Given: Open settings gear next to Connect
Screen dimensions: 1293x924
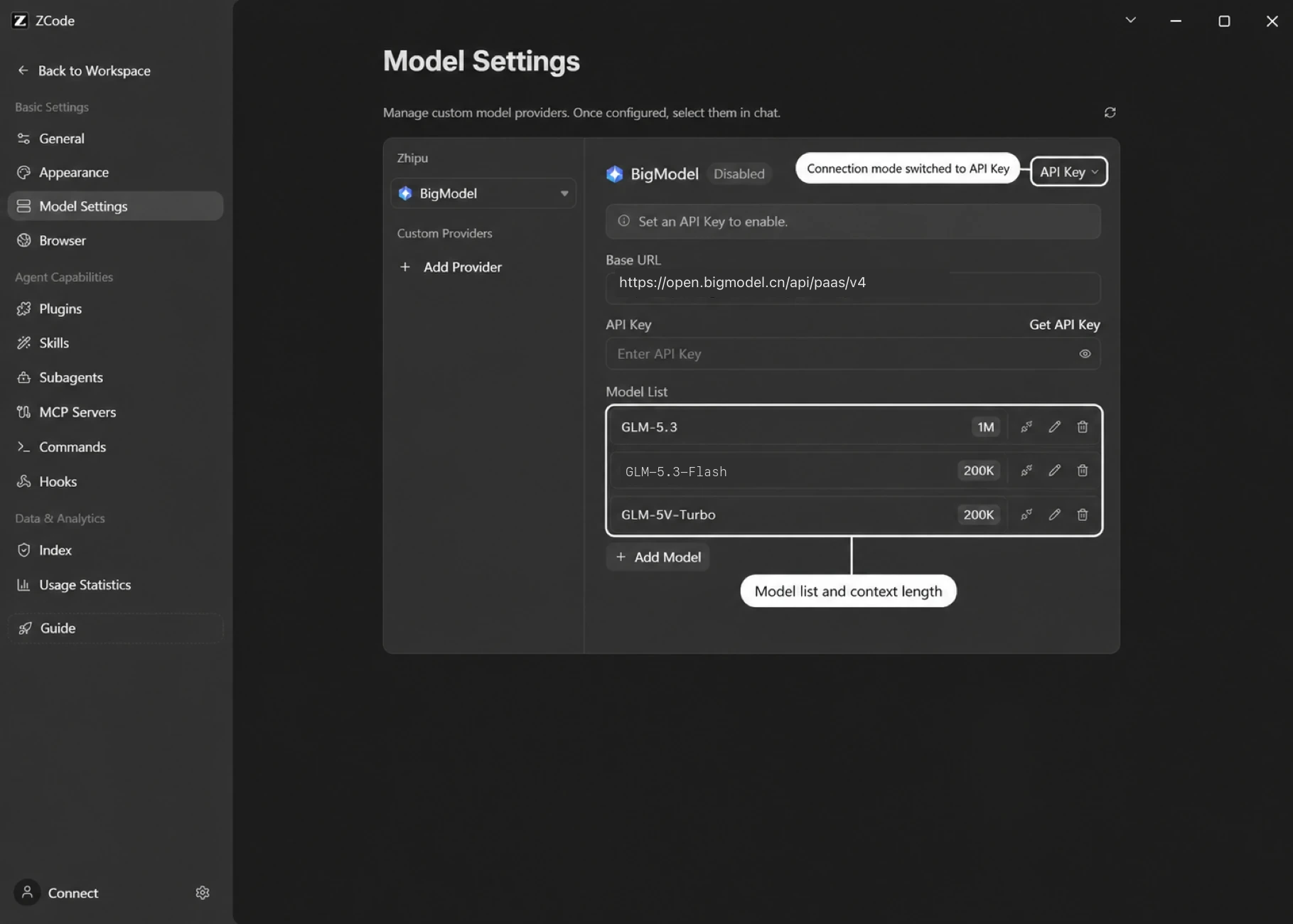Looking at the screenshot, I should pos(203,893).
